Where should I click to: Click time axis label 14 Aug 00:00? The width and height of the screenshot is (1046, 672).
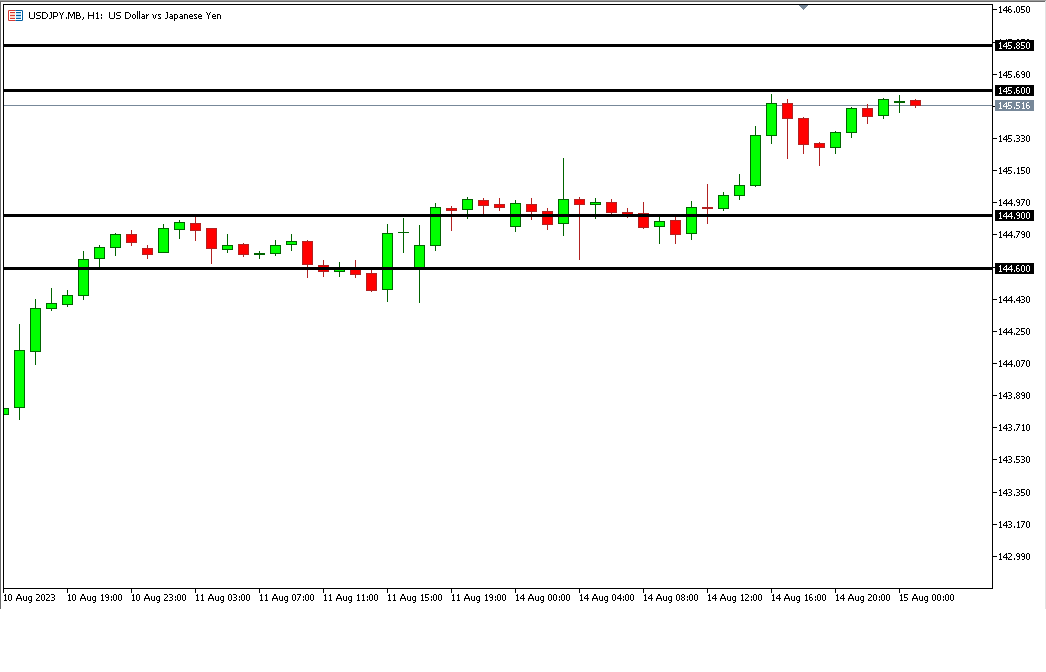543,597
